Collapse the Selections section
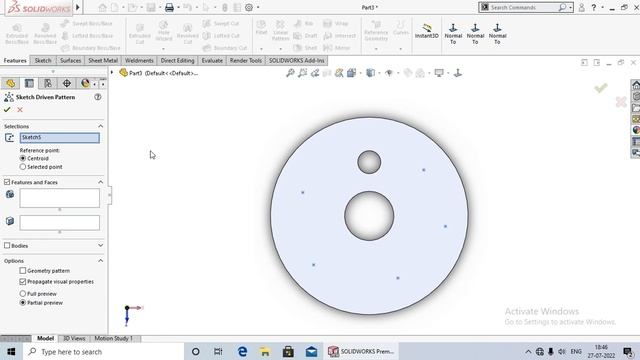The height and width of the screenshot is (360, 640). click(100, 126)
